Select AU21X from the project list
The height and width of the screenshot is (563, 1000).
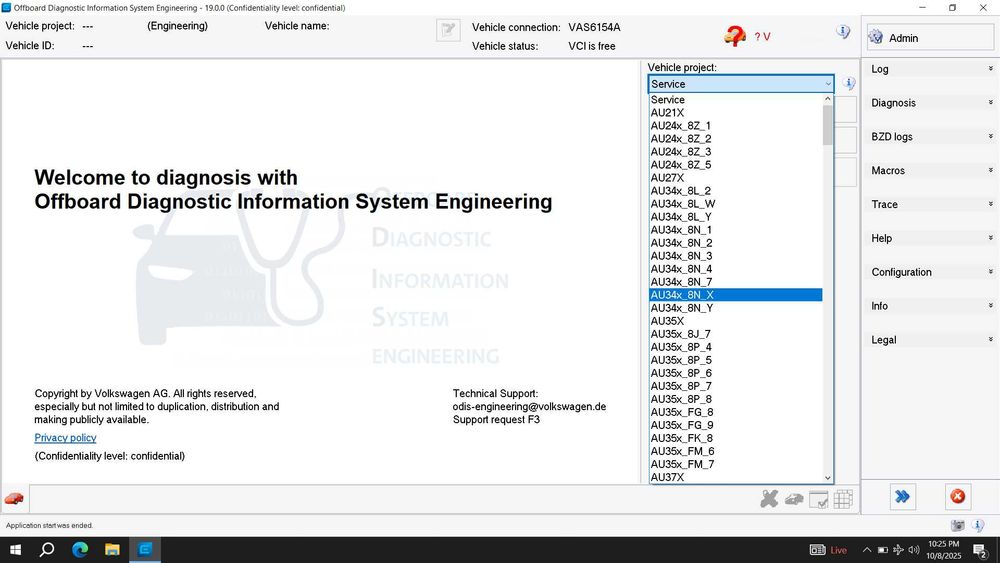coord(735,113)
